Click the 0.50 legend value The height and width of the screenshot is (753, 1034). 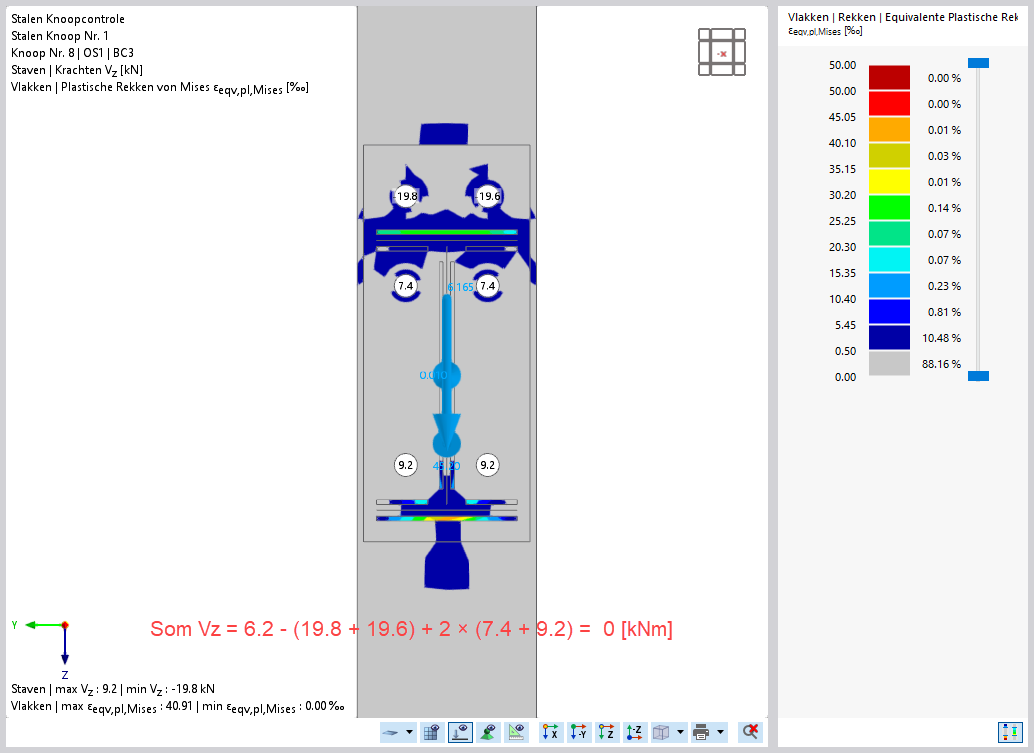pyautogui.click(x=845, y=351)
